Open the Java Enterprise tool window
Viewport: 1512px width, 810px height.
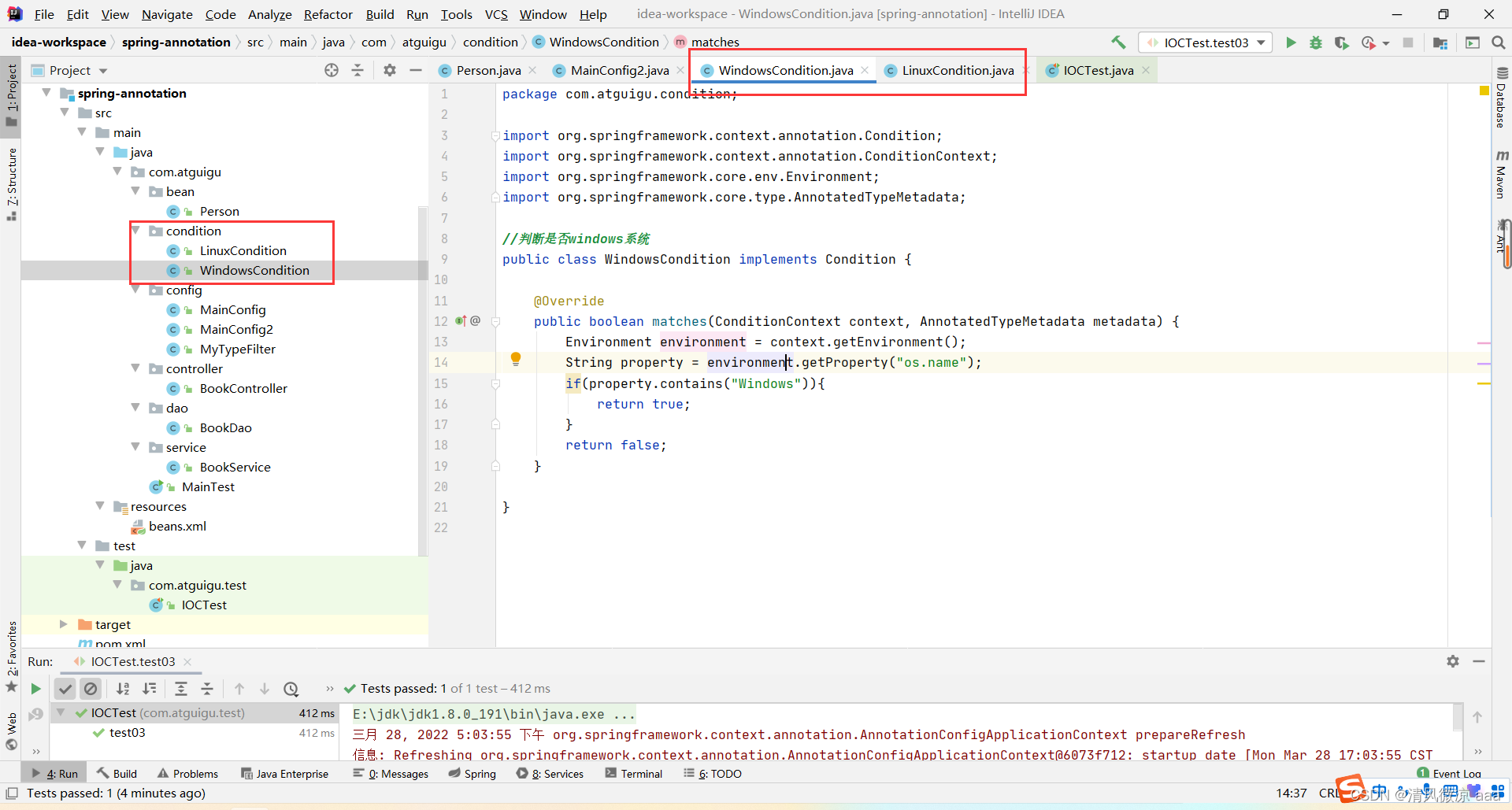(284, 774)
